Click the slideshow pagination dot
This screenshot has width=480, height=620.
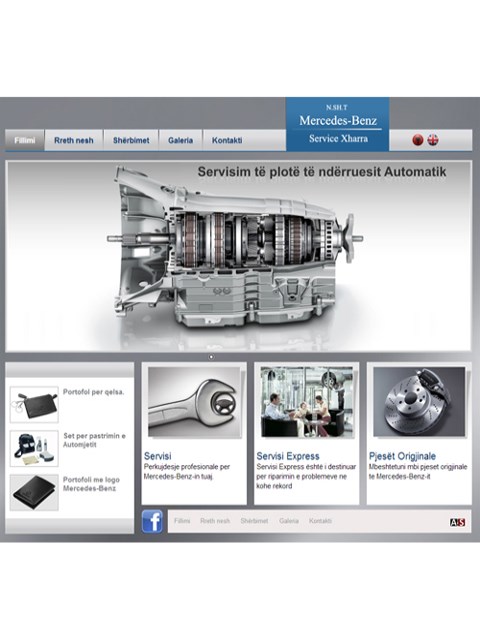coord(211,357)
